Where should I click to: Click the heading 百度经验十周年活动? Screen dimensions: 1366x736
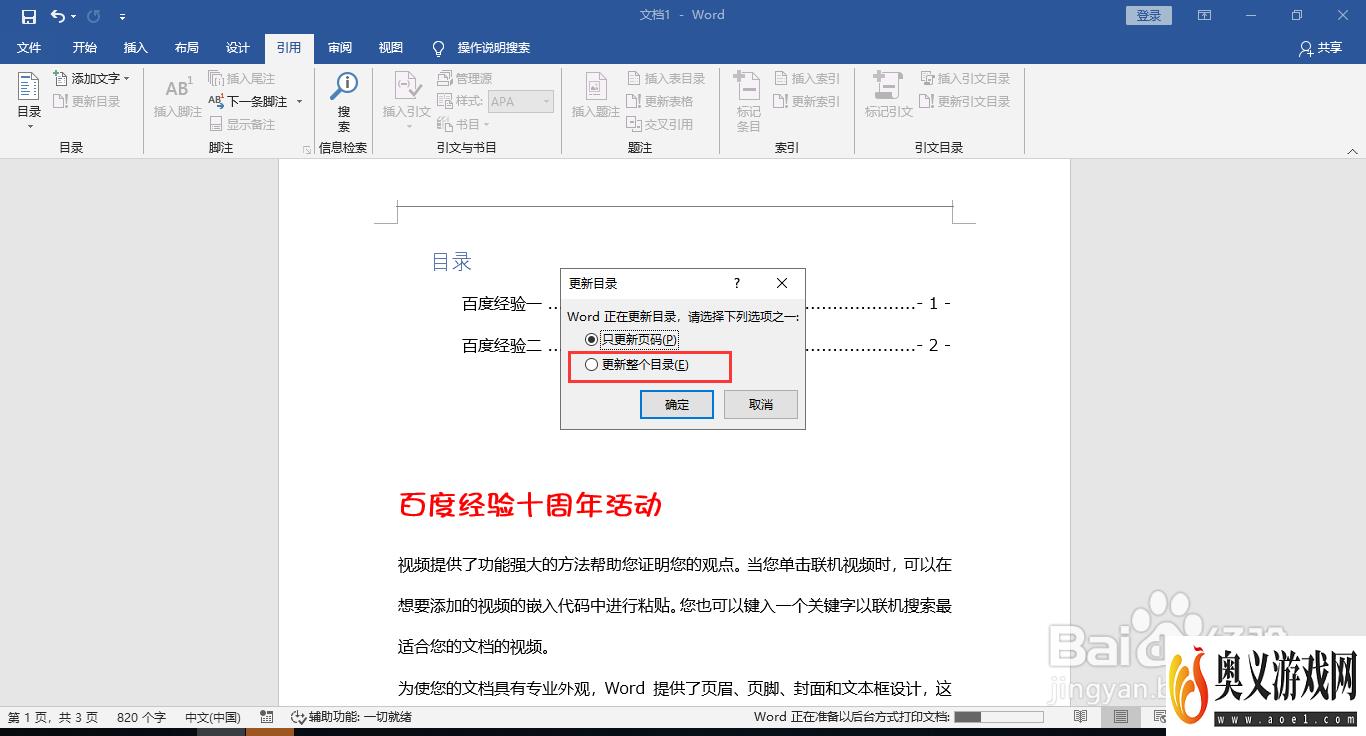pos(530,505)
